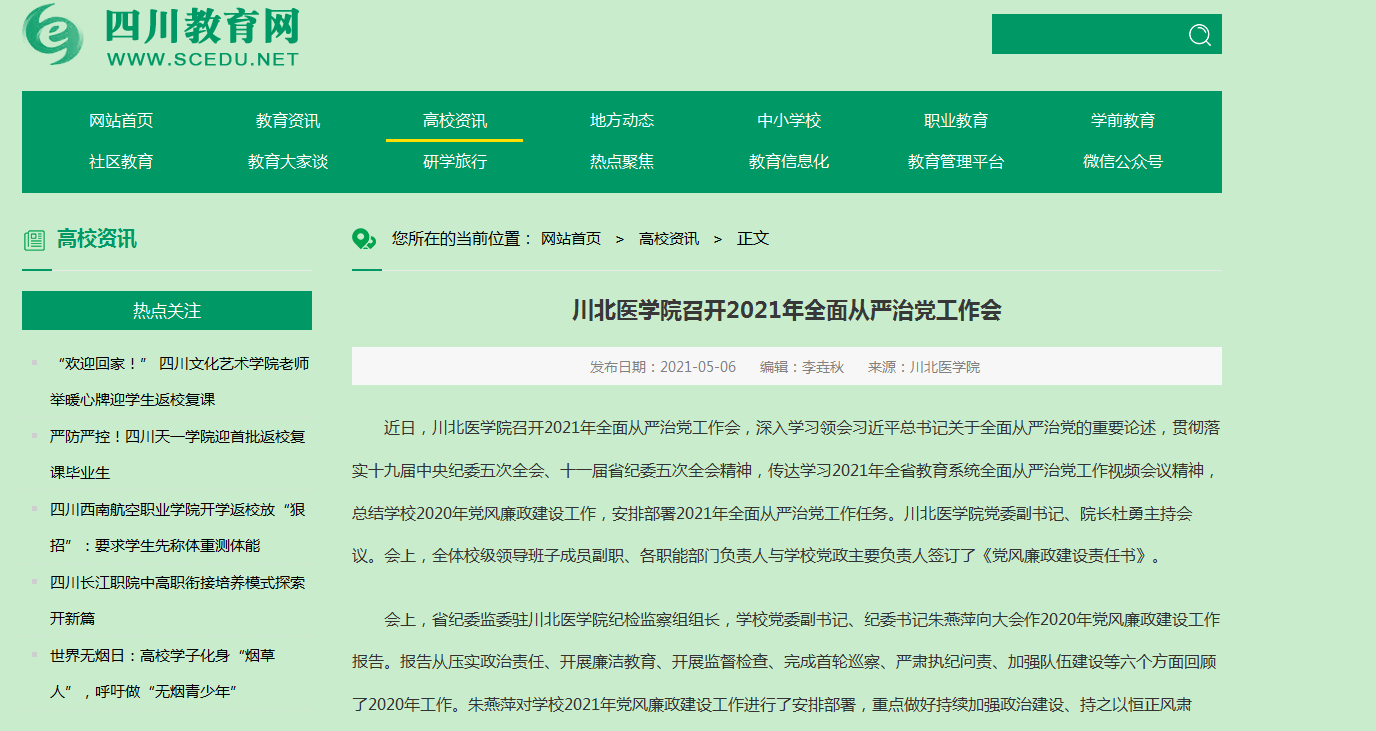Click 高校资讯 breadcrumb link

[x=669, y=239]
